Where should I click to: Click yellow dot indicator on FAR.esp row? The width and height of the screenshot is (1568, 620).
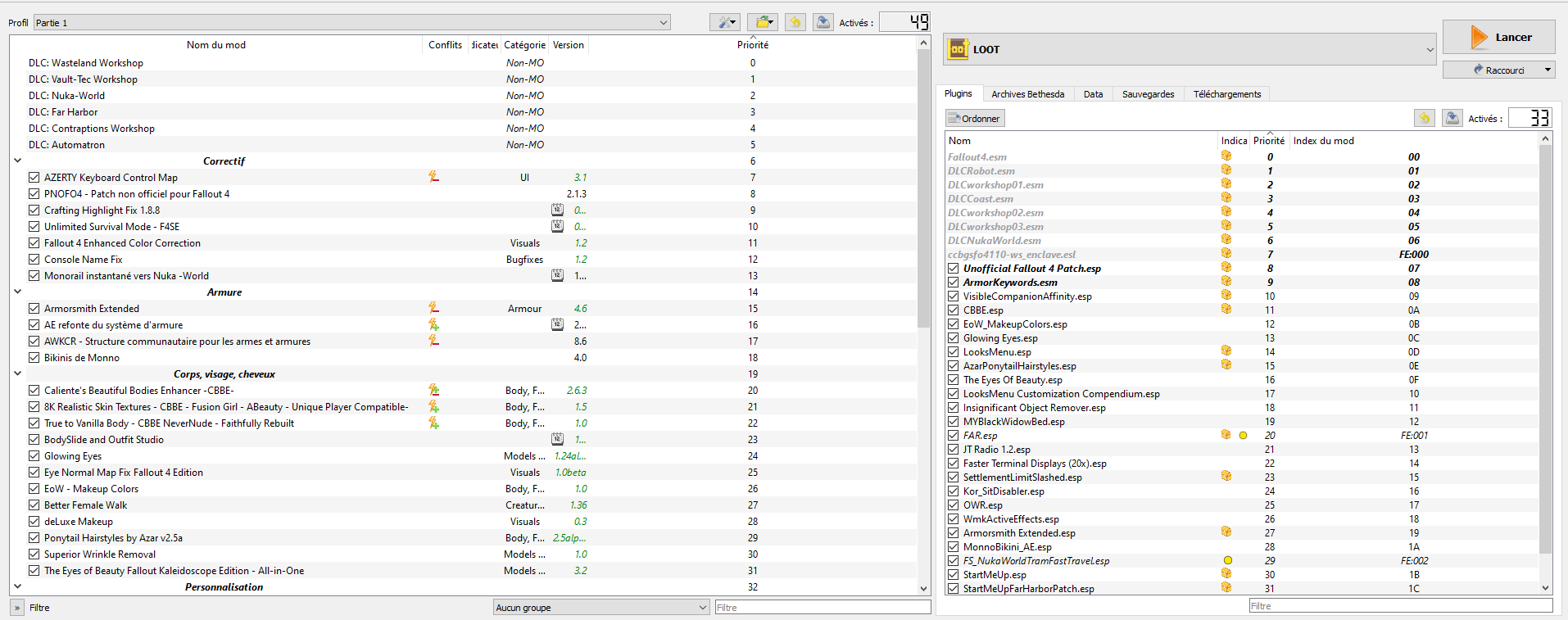[1243, 436]
